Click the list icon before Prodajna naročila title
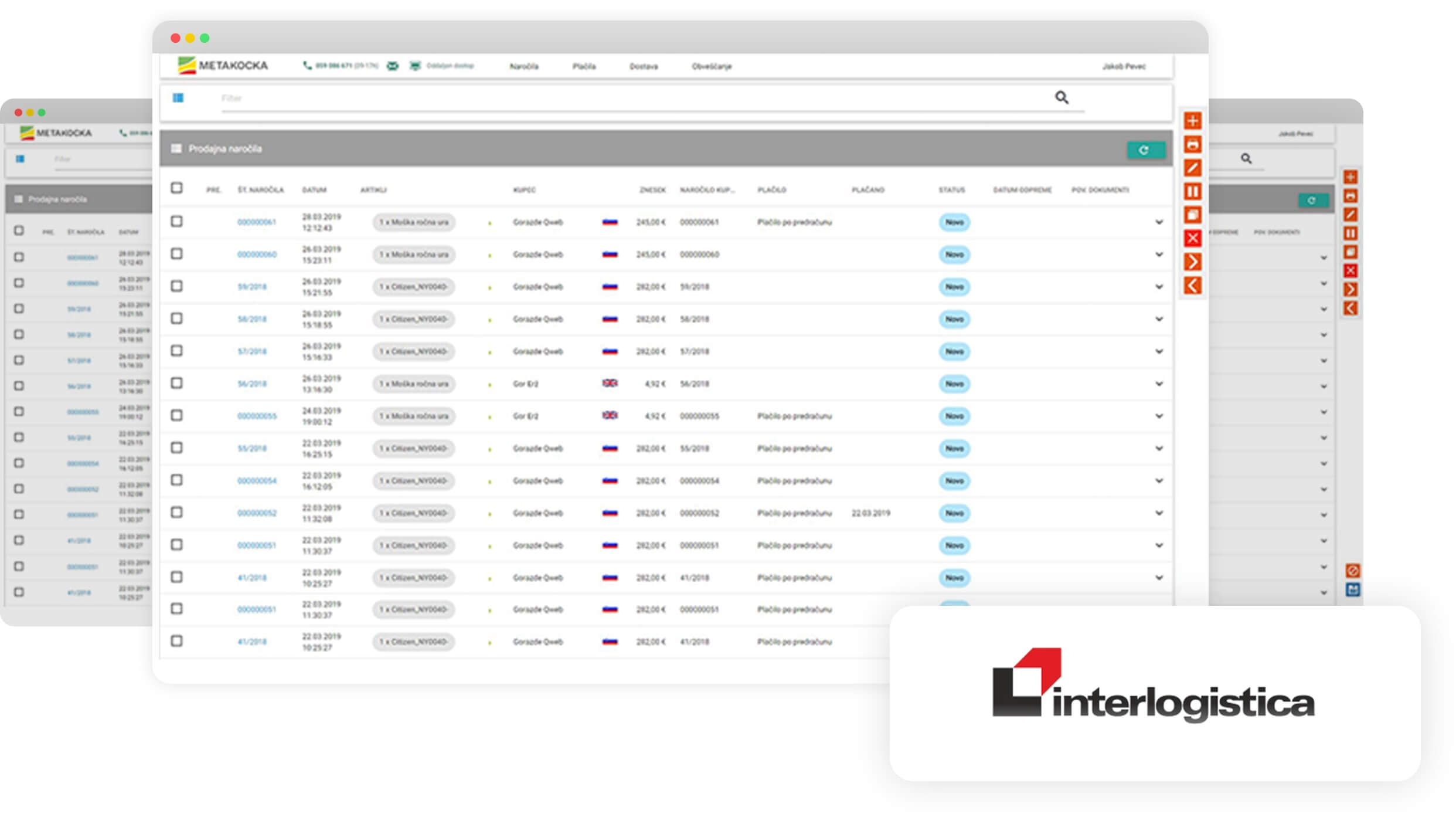This screenshot has width=1456, height=814. coord(176,148)
